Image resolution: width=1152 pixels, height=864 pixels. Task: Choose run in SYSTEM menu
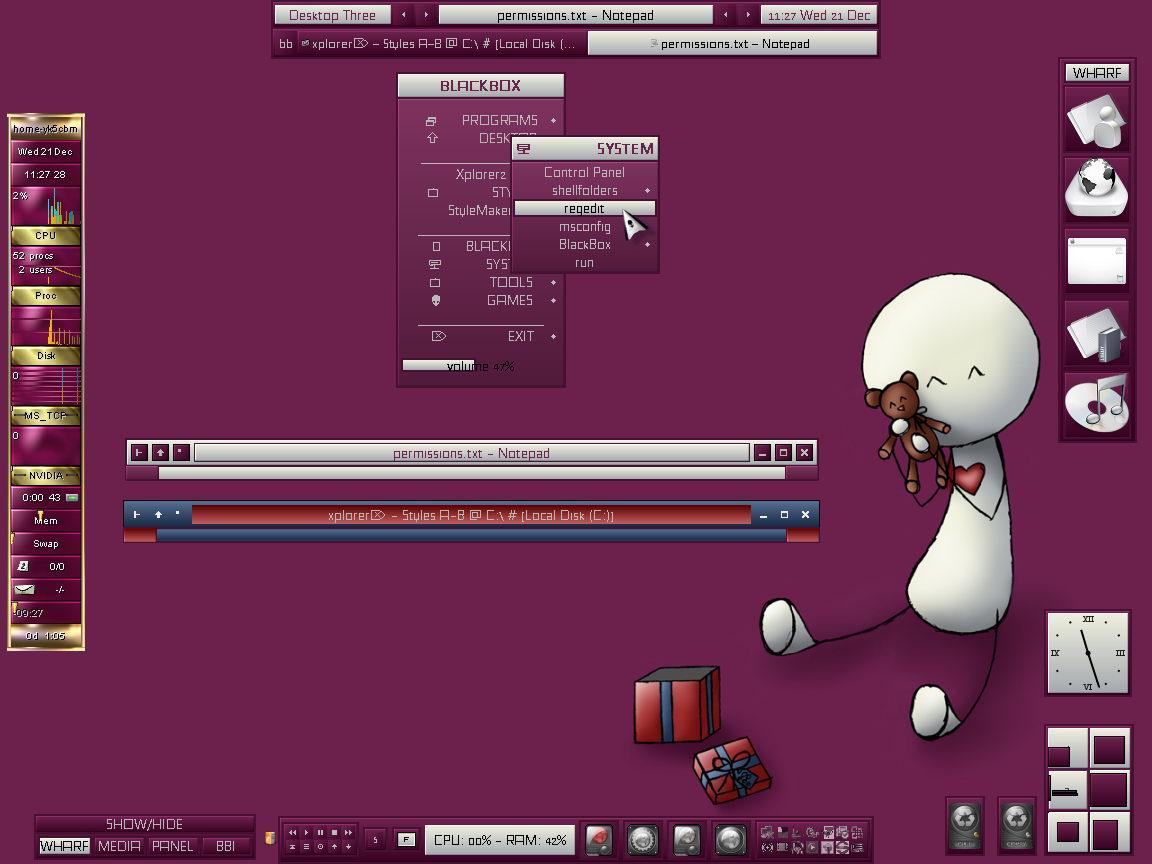585,263
